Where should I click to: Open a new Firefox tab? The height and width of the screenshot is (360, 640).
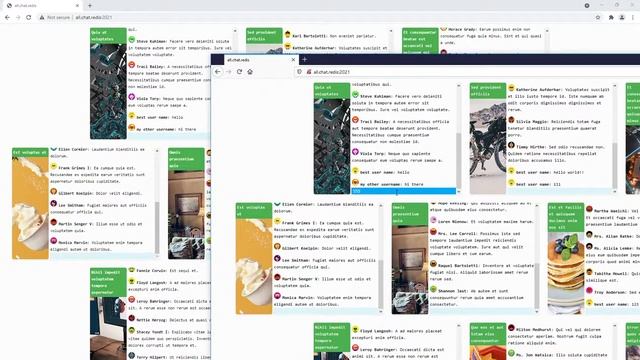(304, 60)
